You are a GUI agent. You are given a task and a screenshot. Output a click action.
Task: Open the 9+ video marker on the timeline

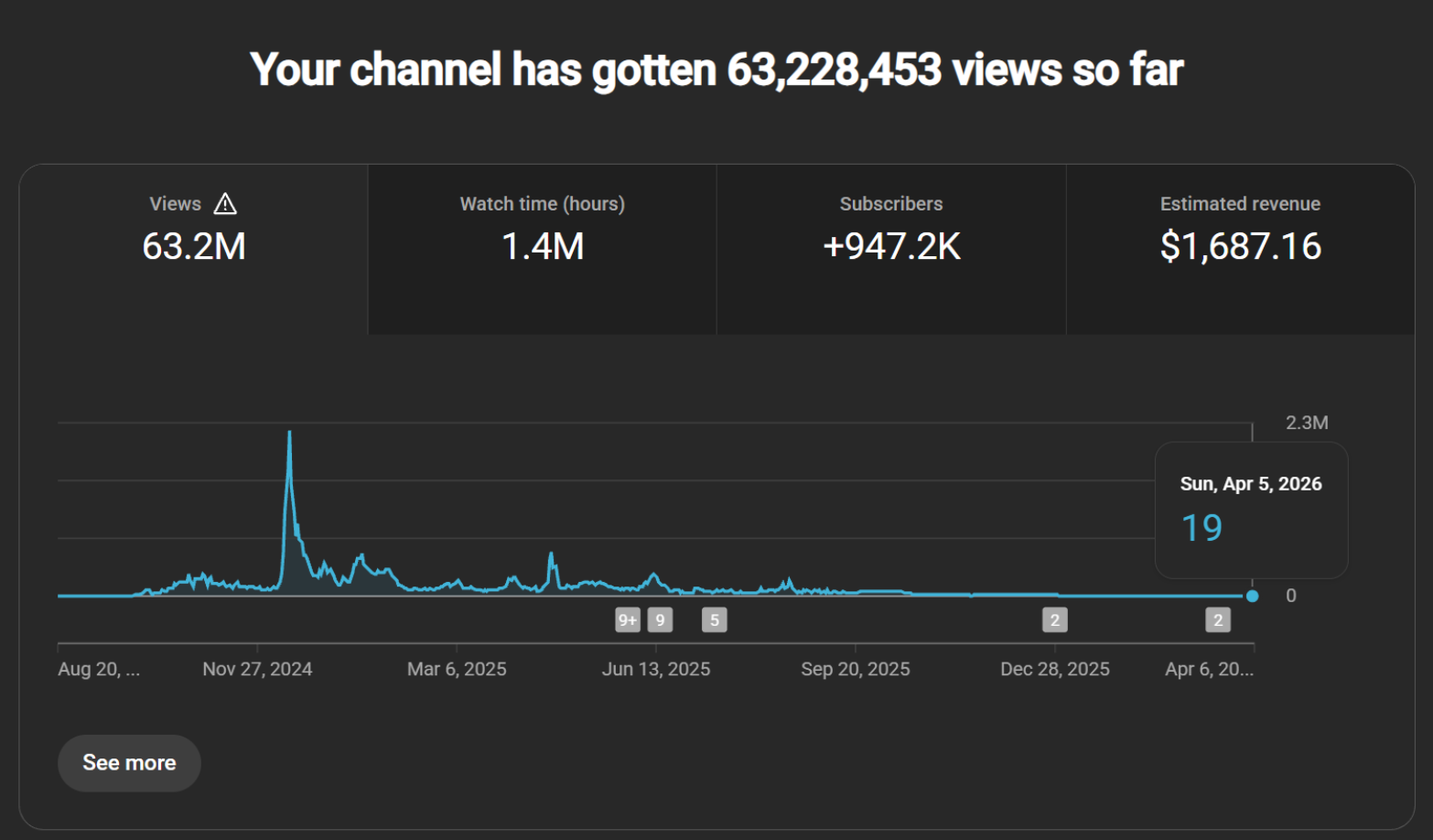[627, 620]
